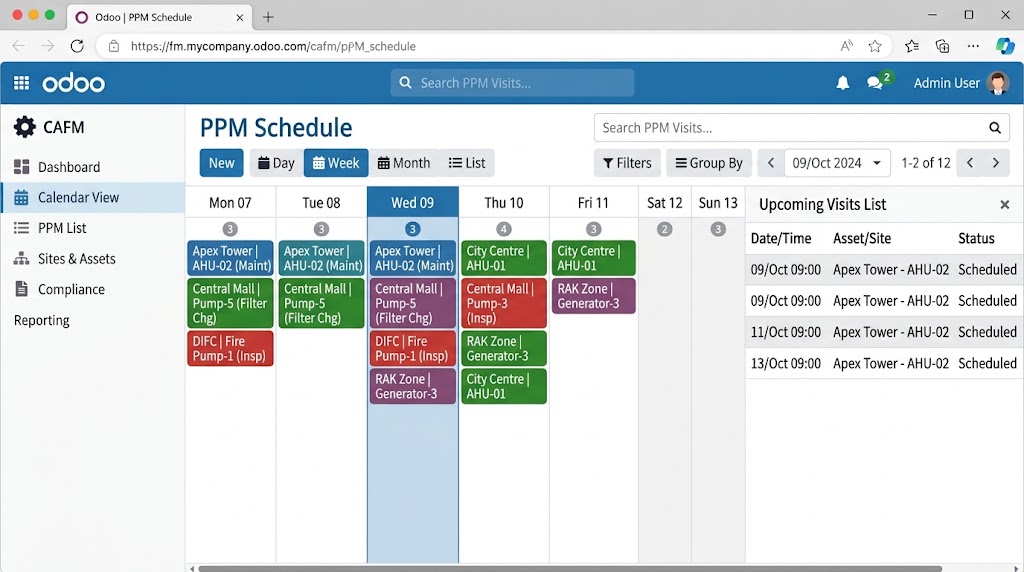View site information lock icon
Screen dimensions: 1024x572
114,46
